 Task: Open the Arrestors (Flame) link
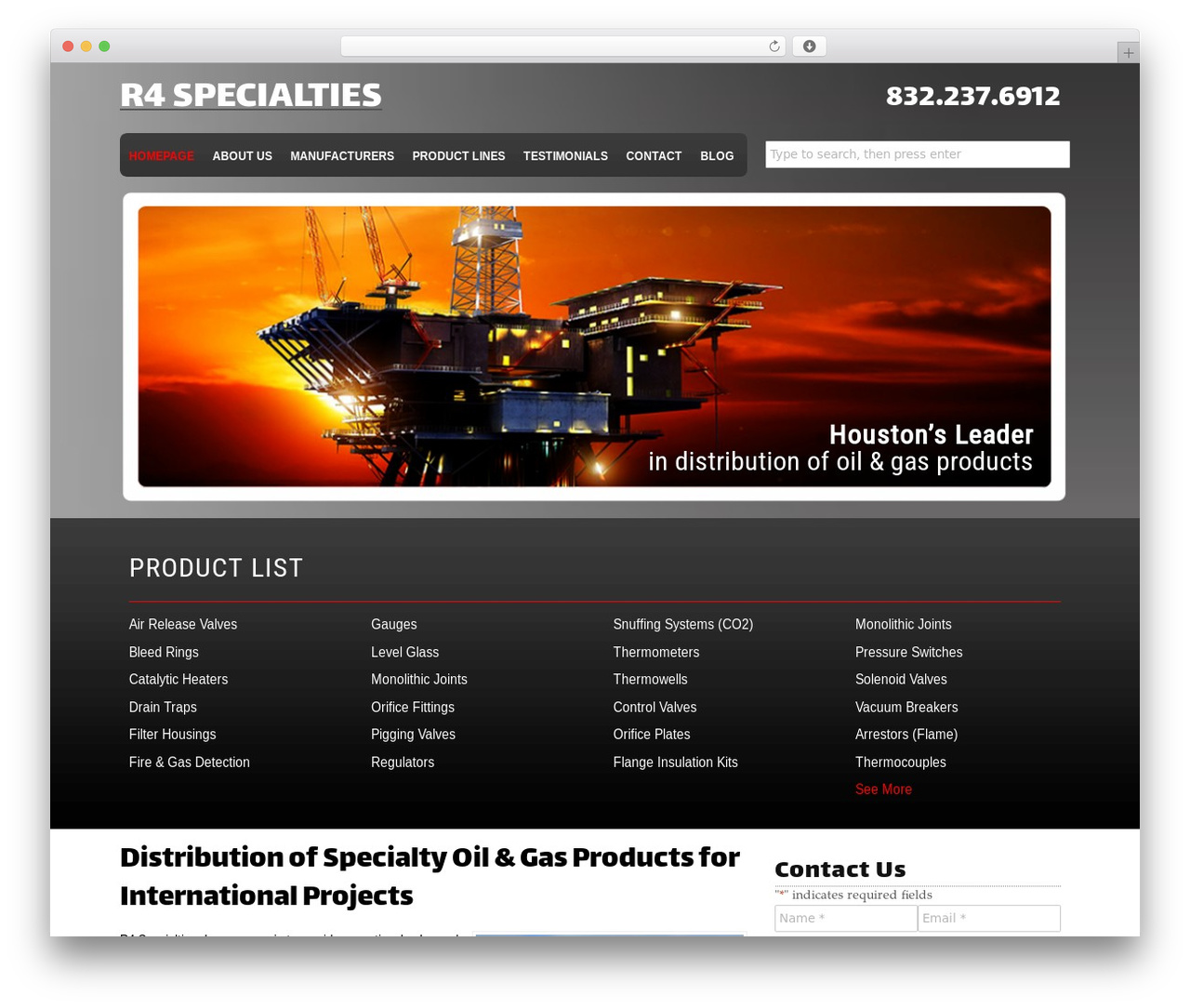click(906, 735)
